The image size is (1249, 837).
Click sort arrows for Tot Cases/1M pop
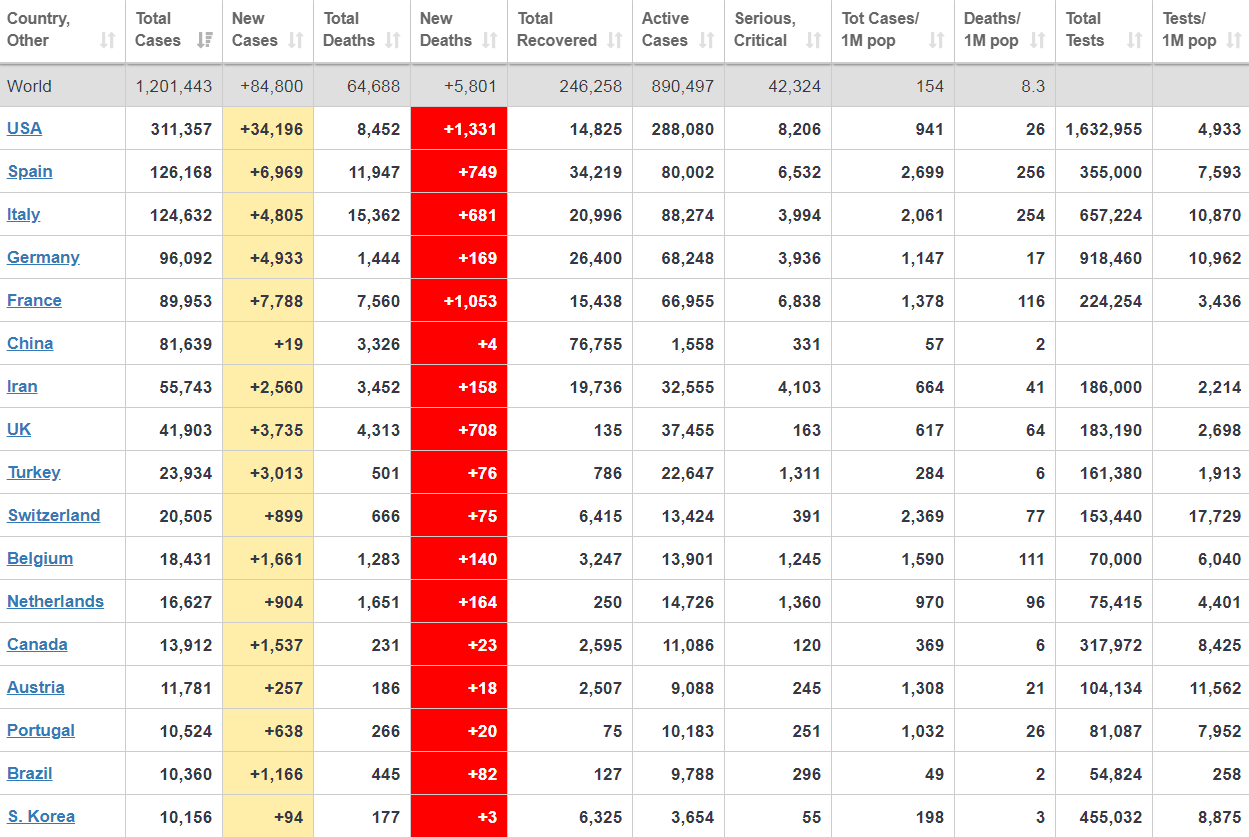click(936, 41)
